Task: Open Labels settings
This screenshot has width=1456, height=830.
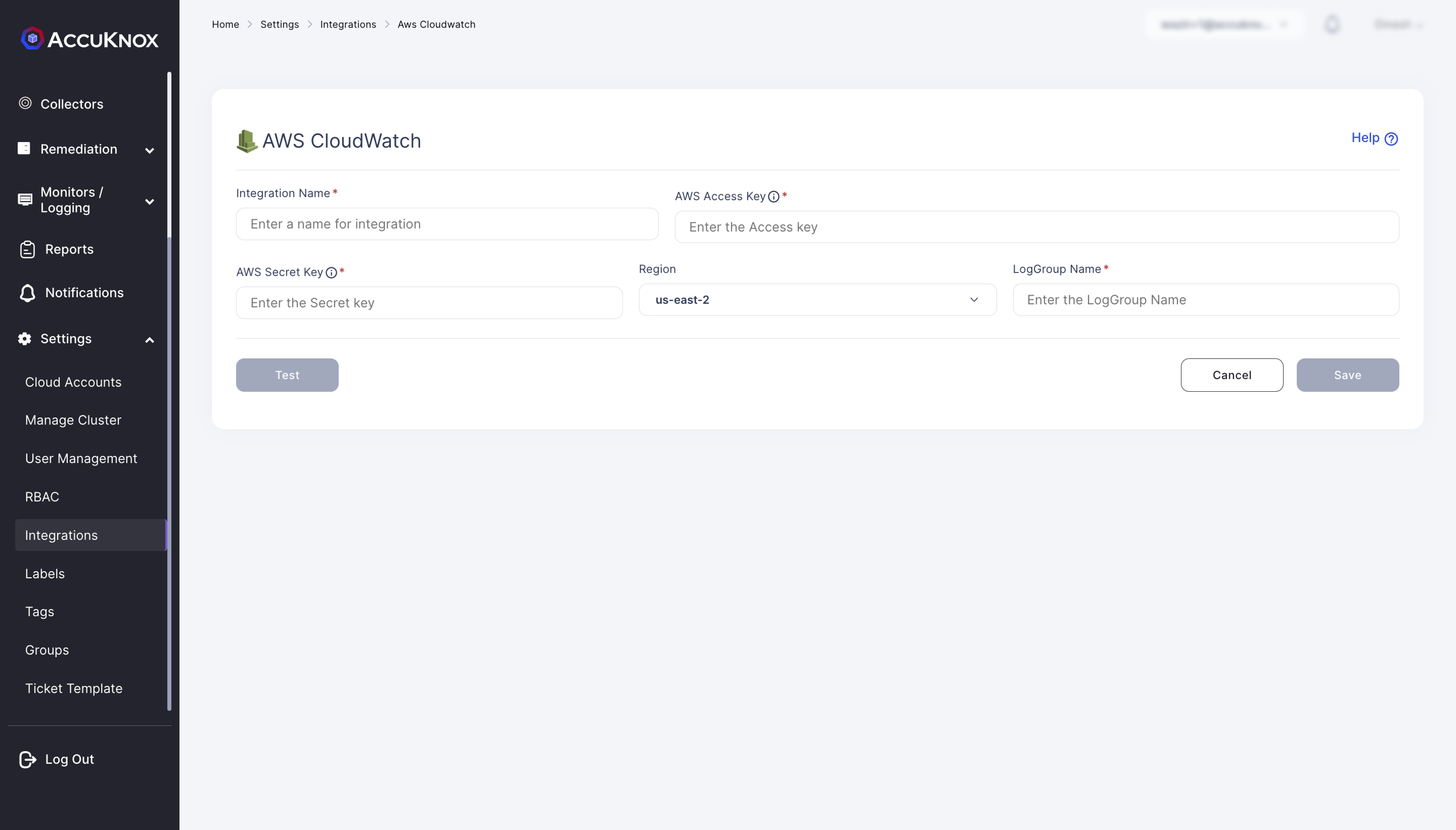Action: [44, 573]
